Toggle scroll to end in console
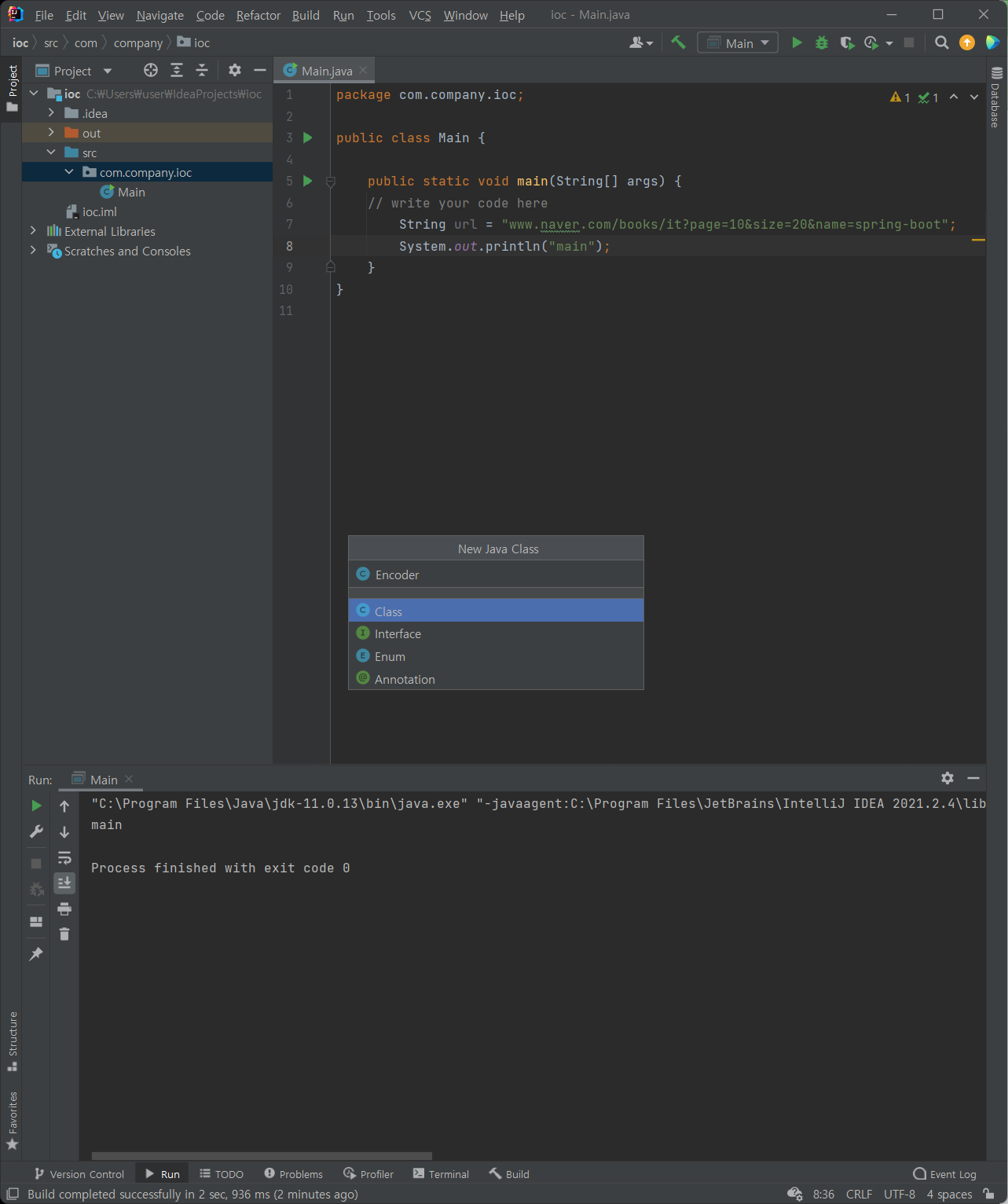1008x1204 pixels. (x=64, y=883)
